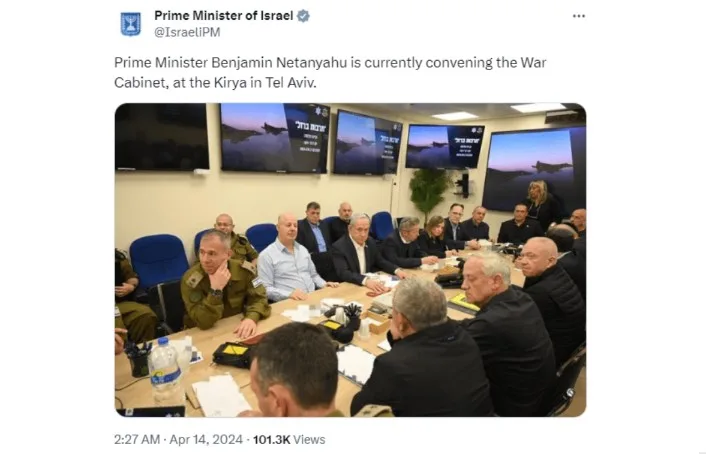Click the black pen holder cup on the table
706x454 pixels.
(139, 360)
